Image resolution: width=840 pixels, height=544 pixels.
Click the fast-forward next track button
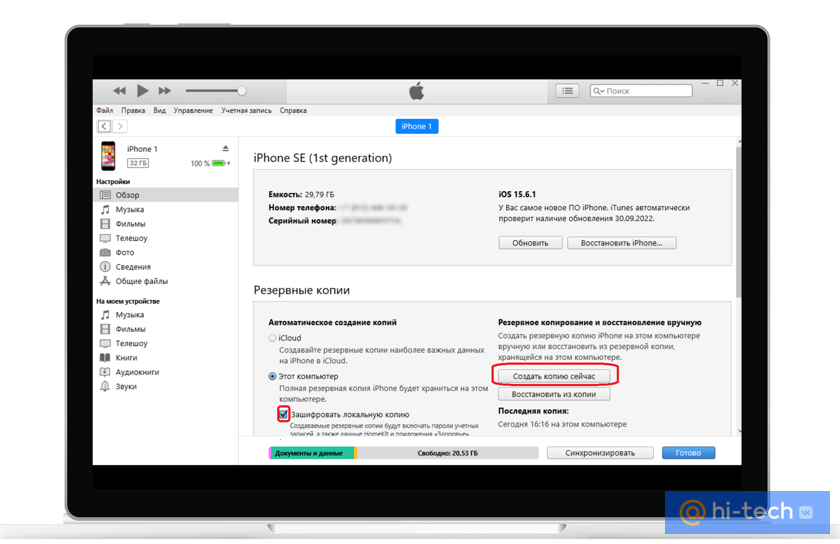tap(164, 91)
